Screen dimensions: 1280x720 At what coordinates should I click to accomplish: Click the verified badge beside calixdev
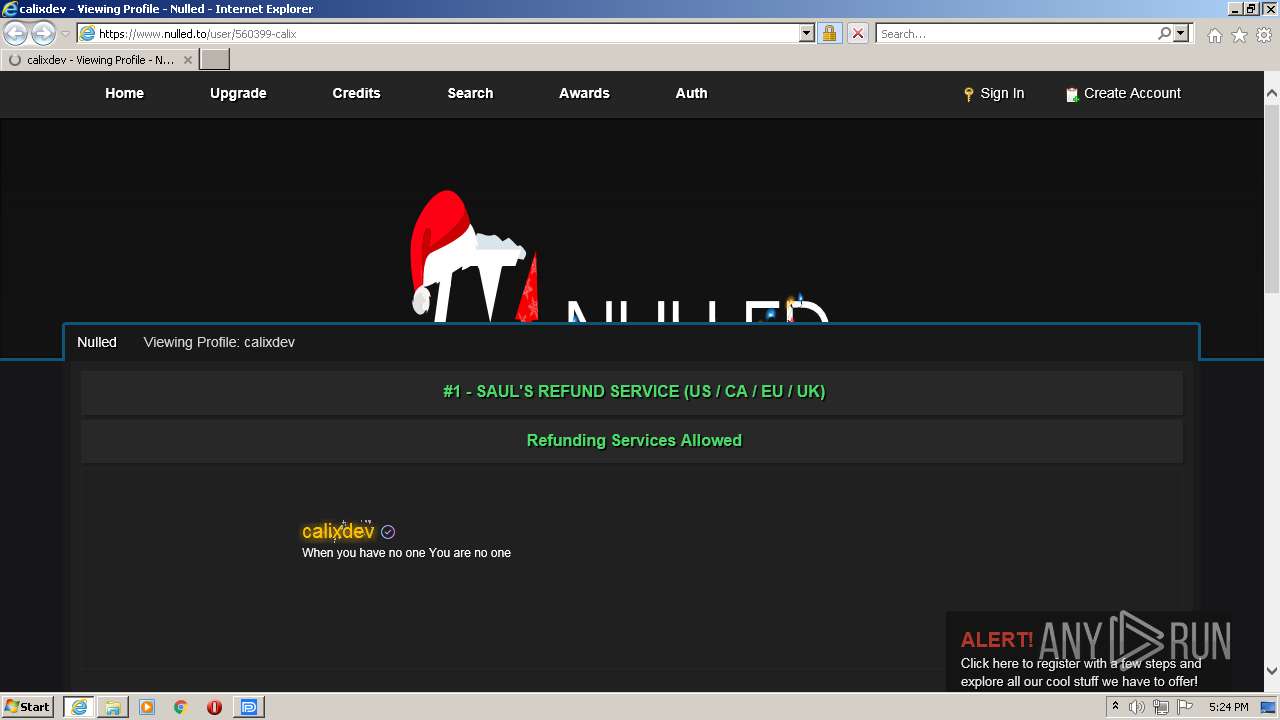(388, 532)
